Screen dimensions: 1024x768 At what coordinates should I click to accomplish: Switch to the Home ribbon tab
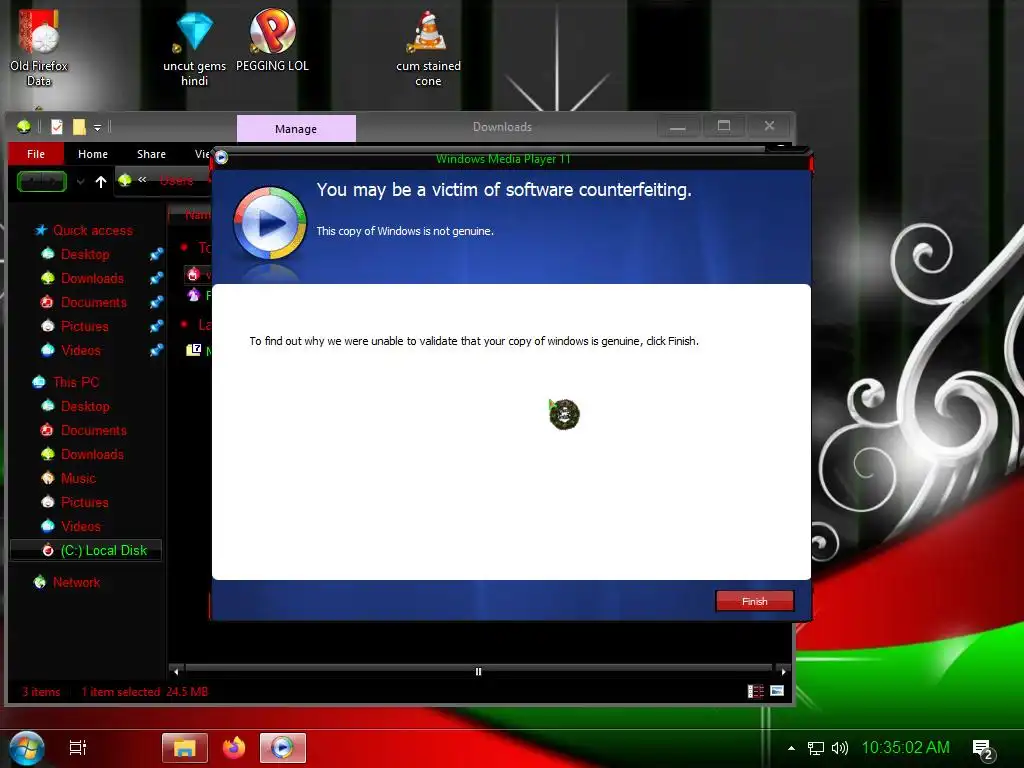pyautogui.click(x=93, y=154)
